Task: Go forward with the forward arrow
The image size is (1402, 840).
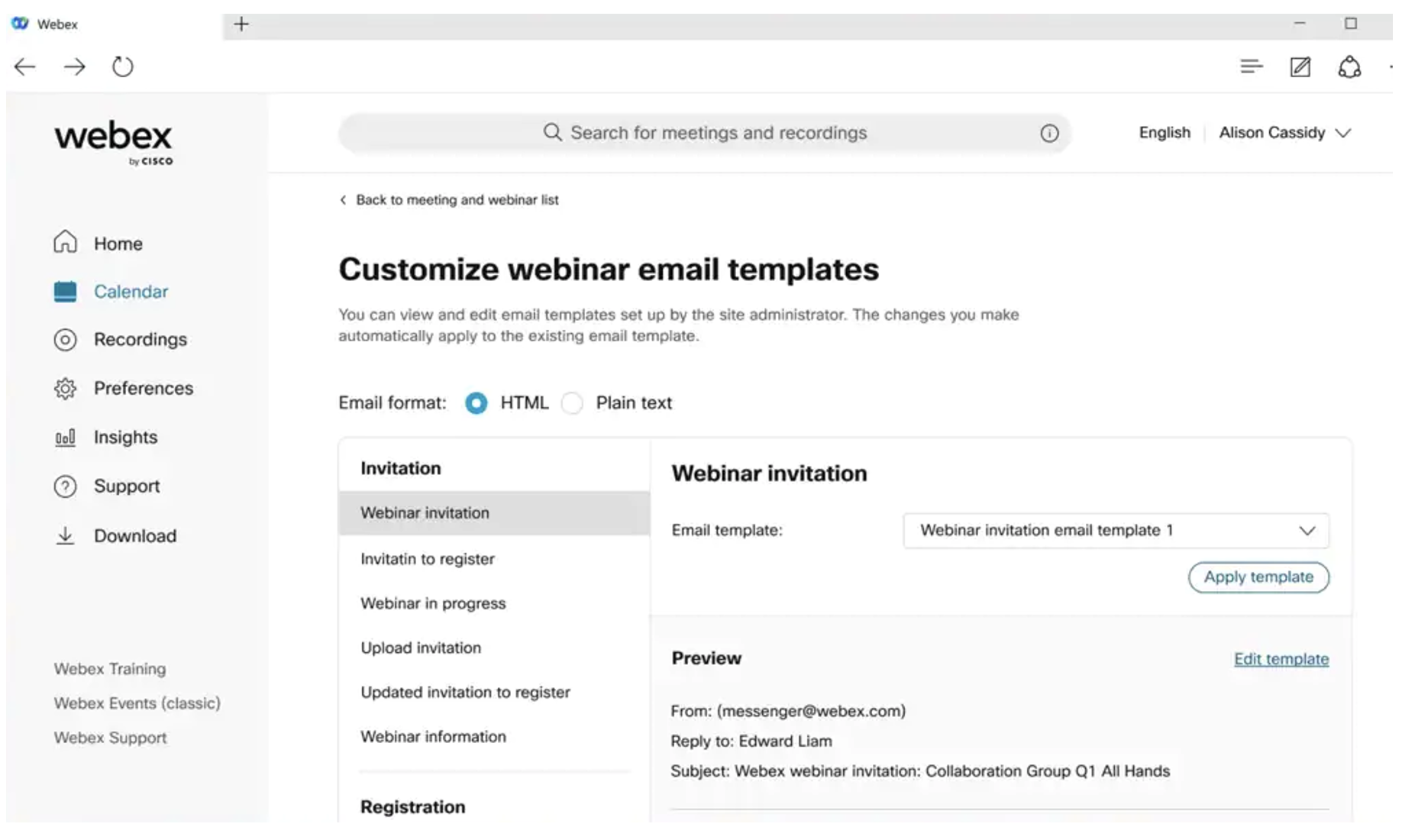Action: click(x=74, y=67)
